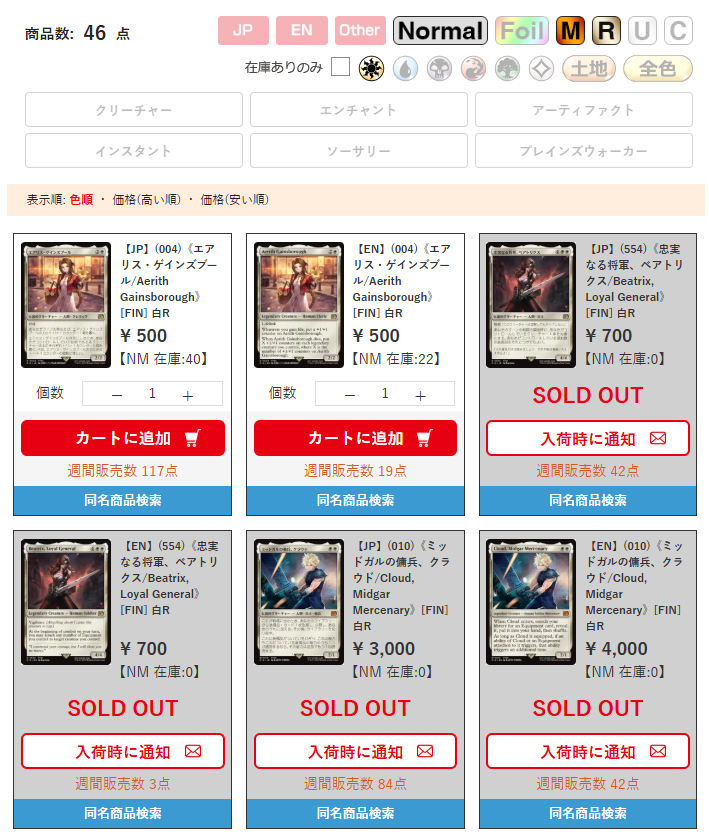Image resolution: width=709 pixels, height=839 pixels.
Task: Toggle the Foil finish filter
Action: coord(522,30)
